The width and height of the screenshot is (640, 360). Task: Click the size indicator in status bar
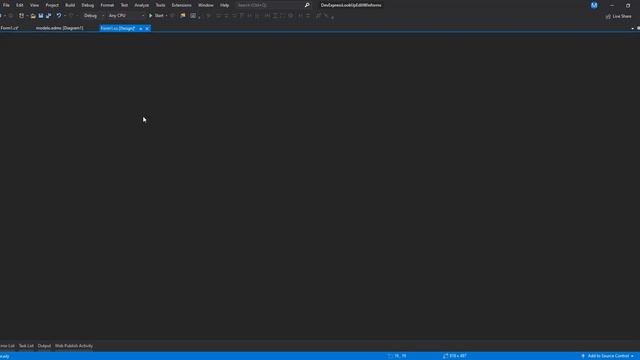tap(455, 356)
